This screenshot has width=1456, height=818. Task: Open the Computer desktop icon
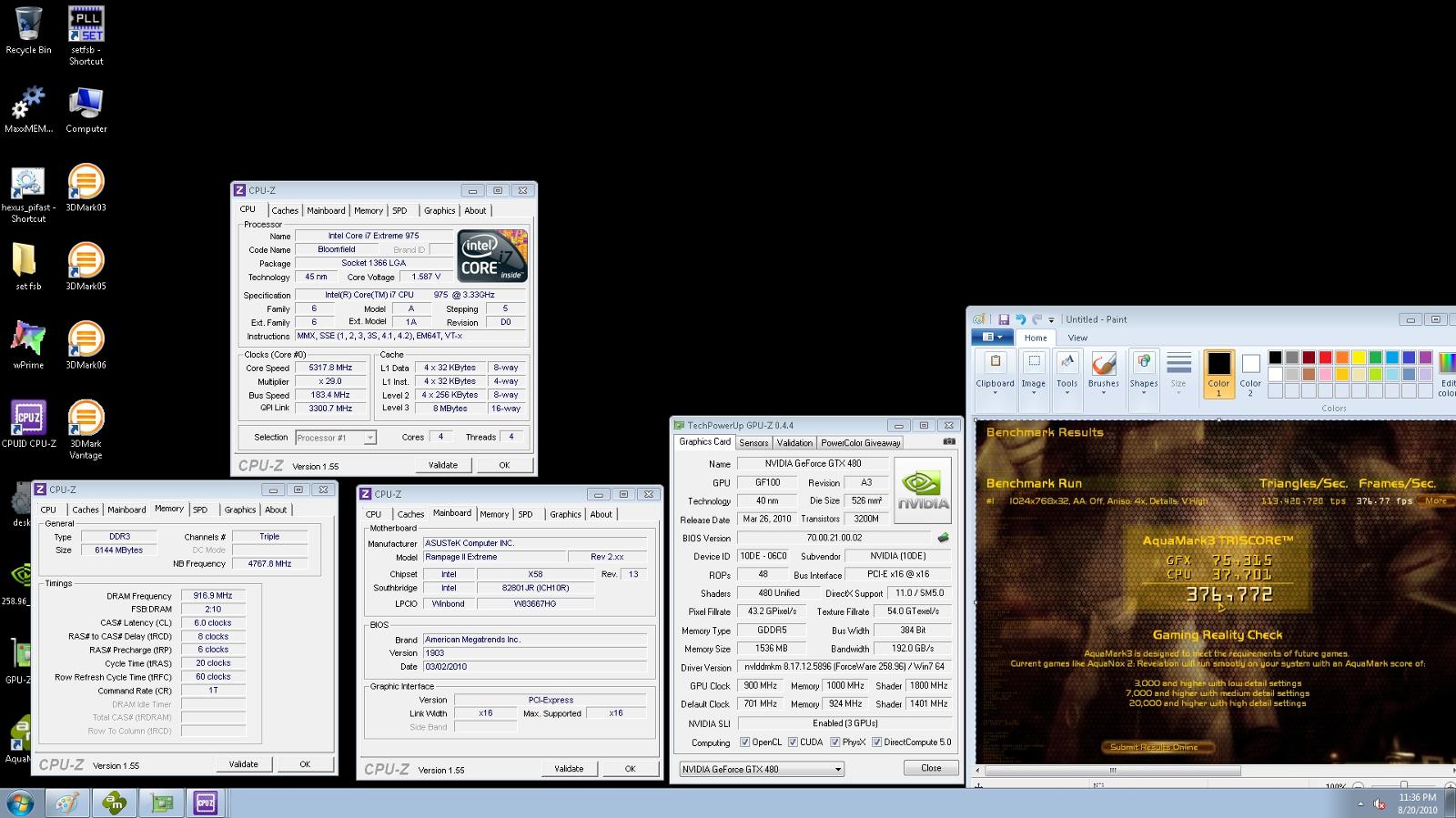click(x=86, y=109)
